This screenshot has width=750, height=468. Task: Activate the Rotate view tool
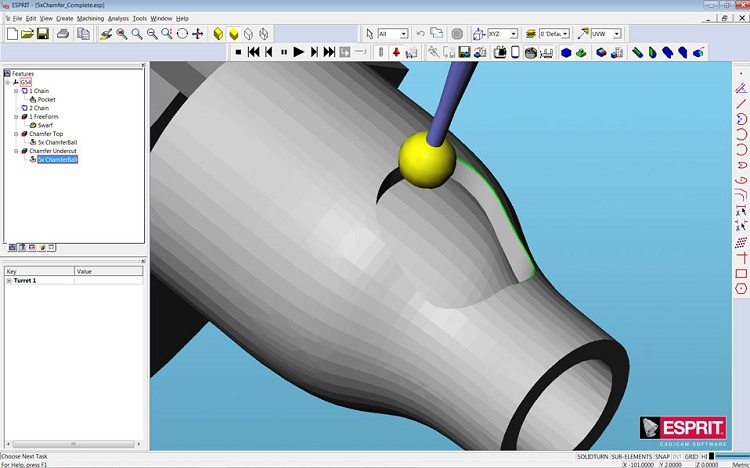[182, 34]
